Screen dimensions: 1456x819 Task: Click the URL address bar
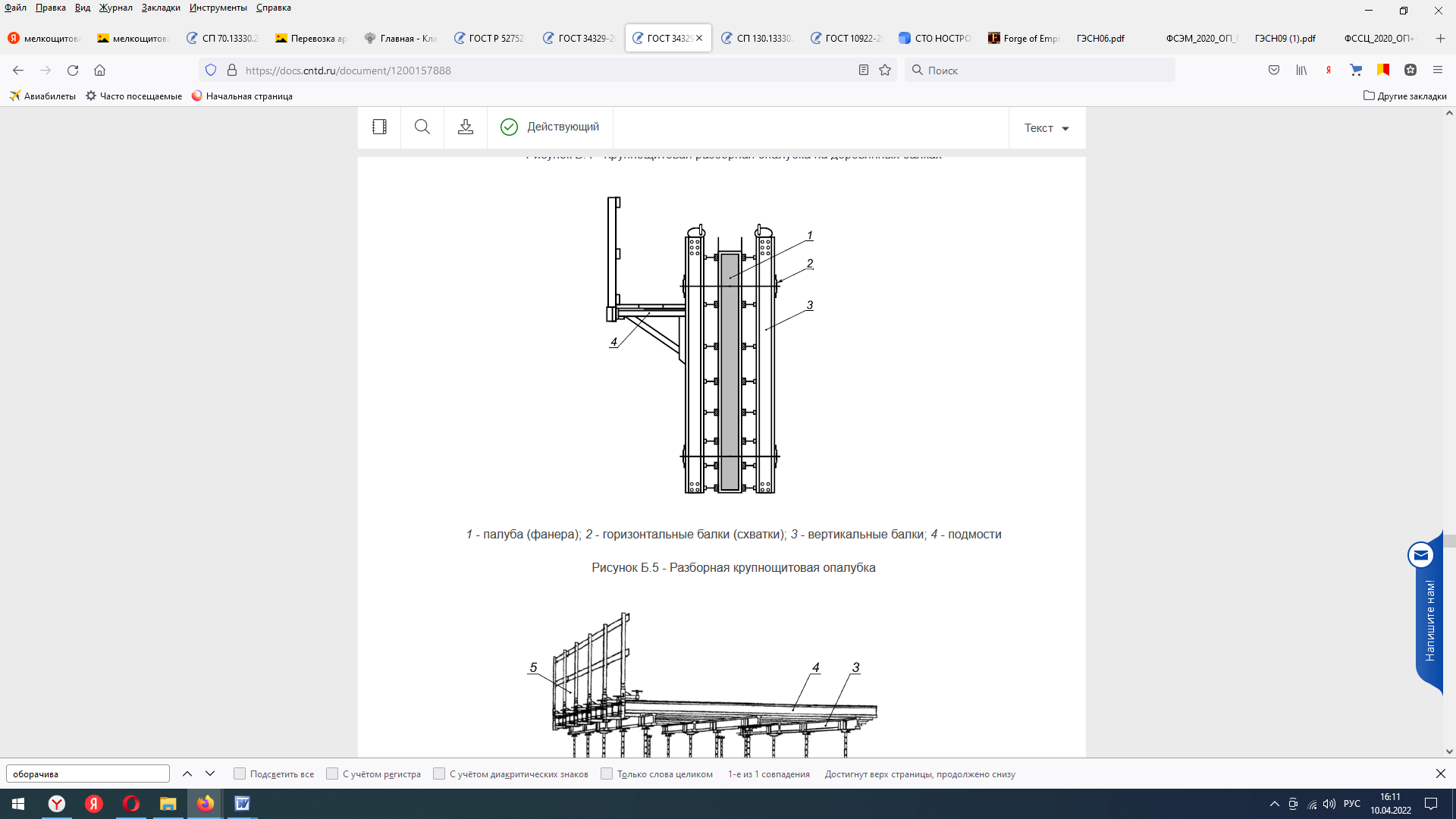coord(546,70)
